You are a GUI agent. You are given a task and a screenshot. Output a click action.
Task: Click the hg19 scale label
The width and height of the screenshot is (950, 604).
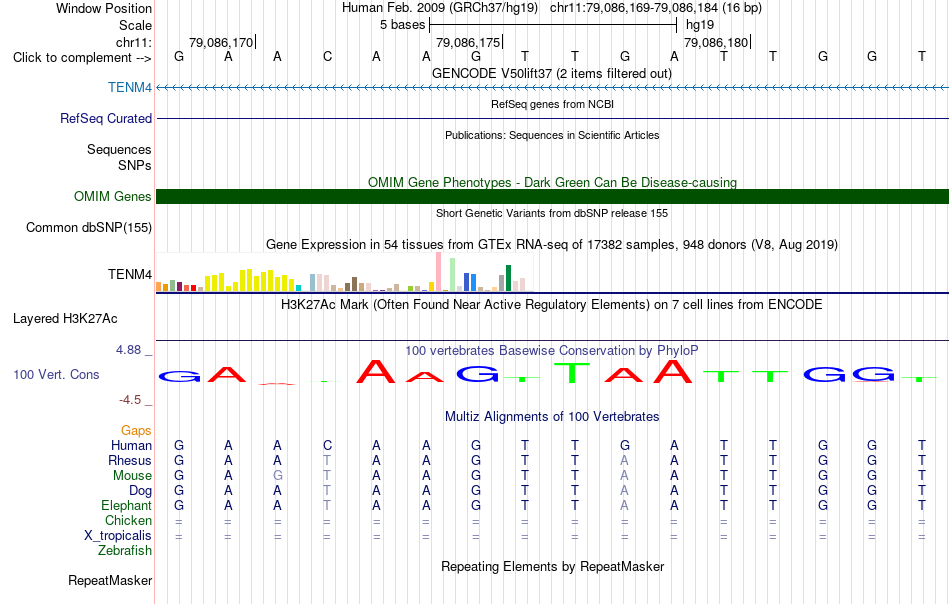[700, 25]
